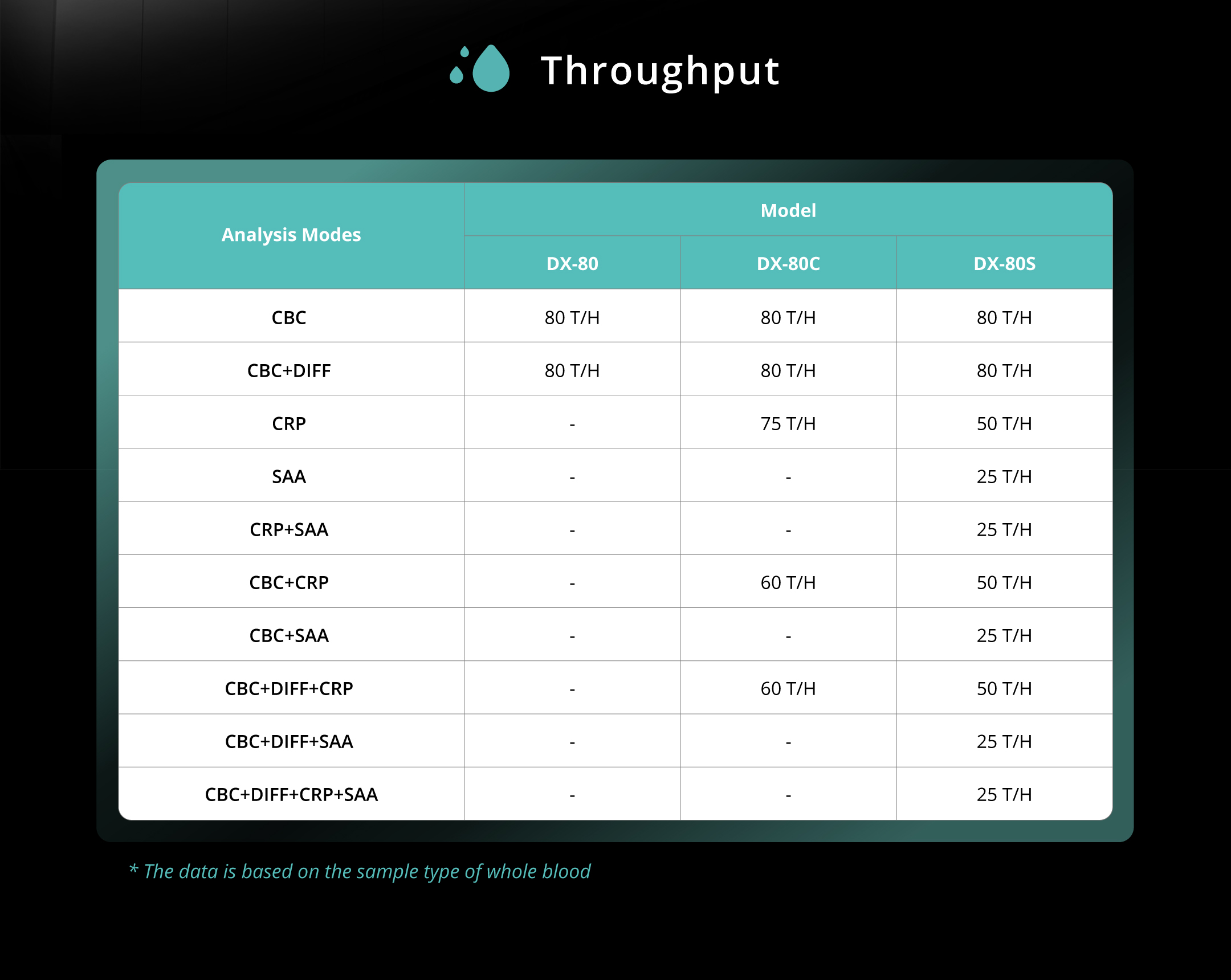Click DX-80C value in CBC+CRP row
Screen dimensions: 1231x980
pyautogui.click(x=788, y=583)
